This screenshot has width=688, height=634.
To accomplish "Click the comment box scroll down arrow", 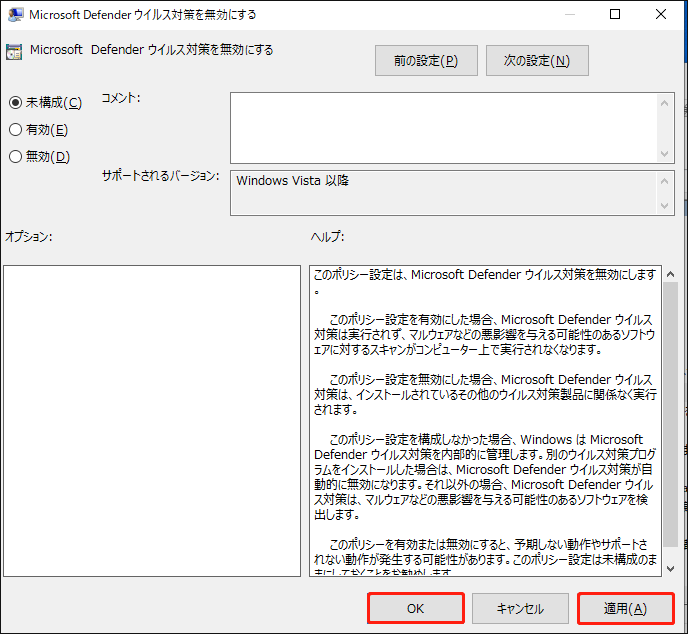I will [x=664, y=154].
